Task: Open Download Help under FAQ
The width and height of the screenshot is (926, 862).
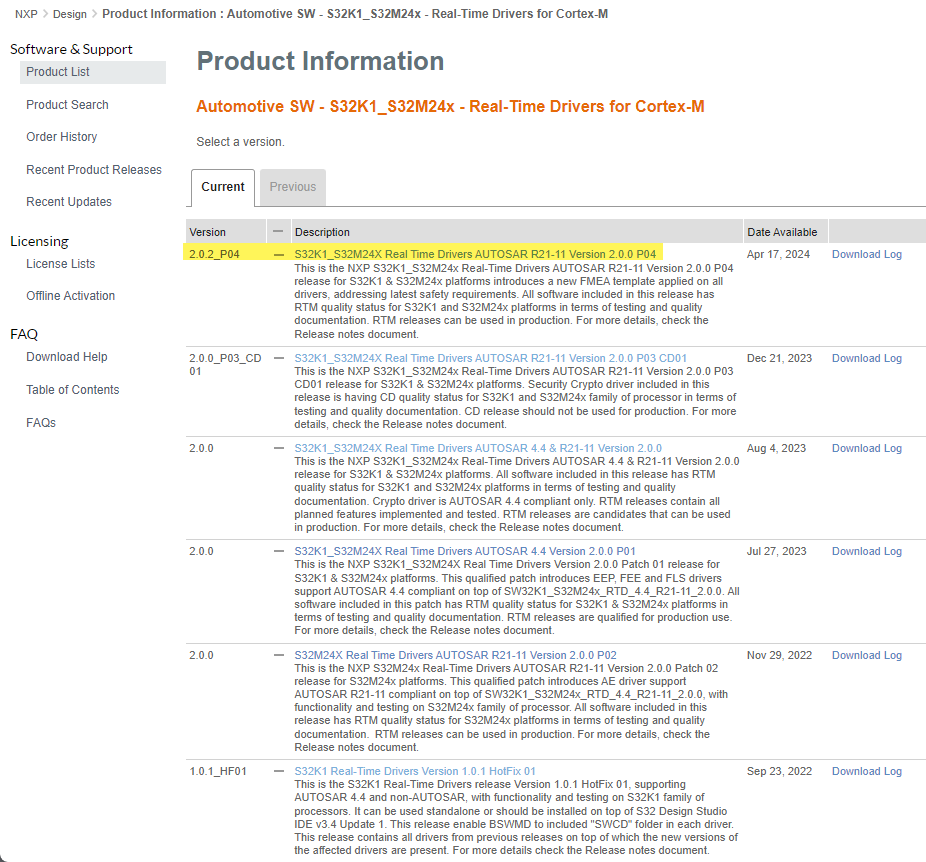Action: click(66, 357)
